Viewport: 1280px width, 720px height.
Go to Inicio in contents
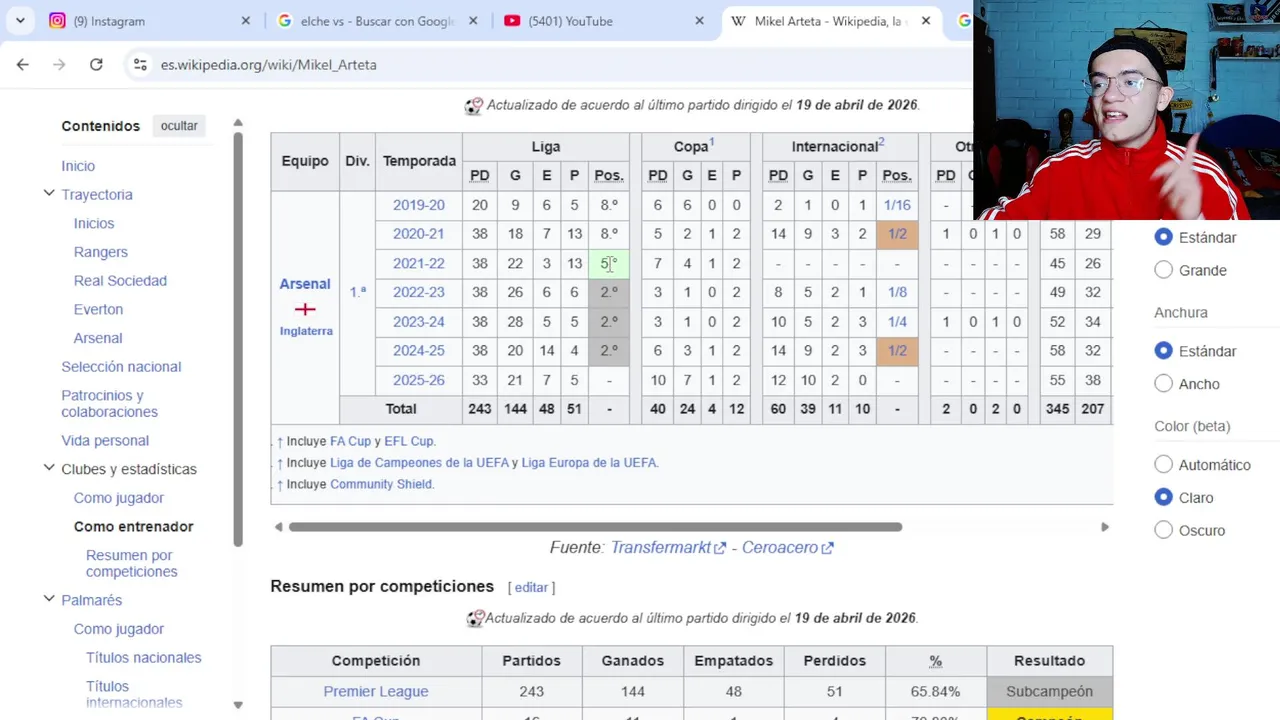tap(78, 166)
